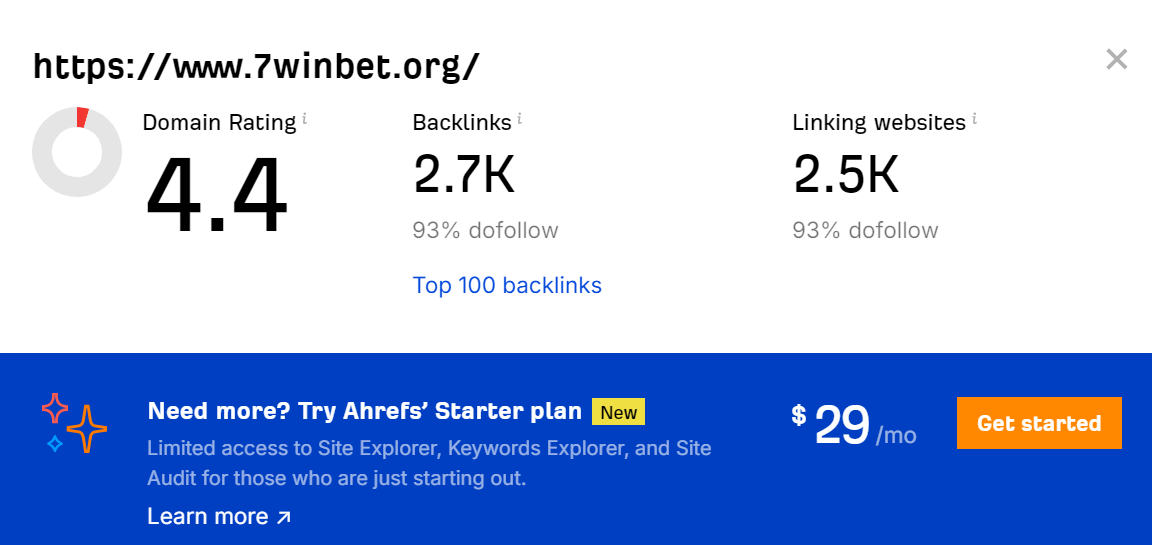Viewport: 1152px width, 545px height.
Task: Click 93% dofollow under Linking websites
Action: pos(865,231)
